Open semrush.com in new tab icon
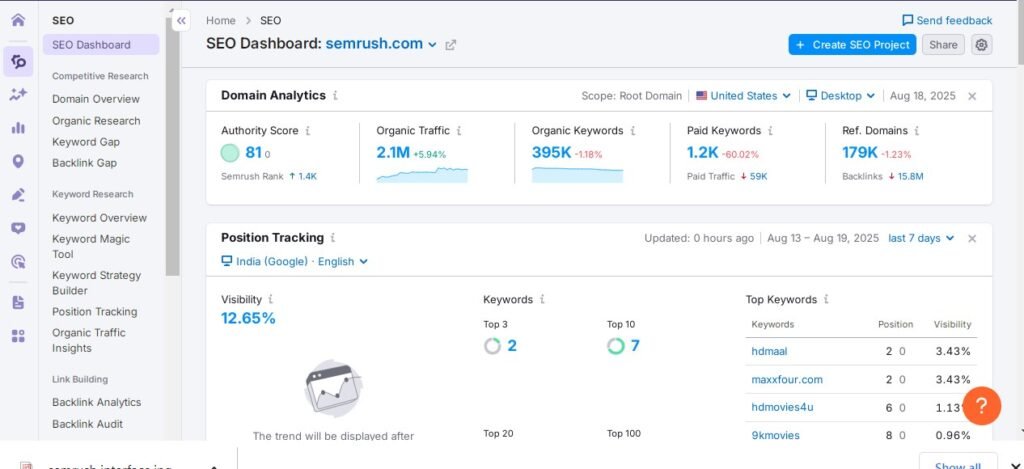Viewport: 1024px width, 469px height. [x=451, y=45]
